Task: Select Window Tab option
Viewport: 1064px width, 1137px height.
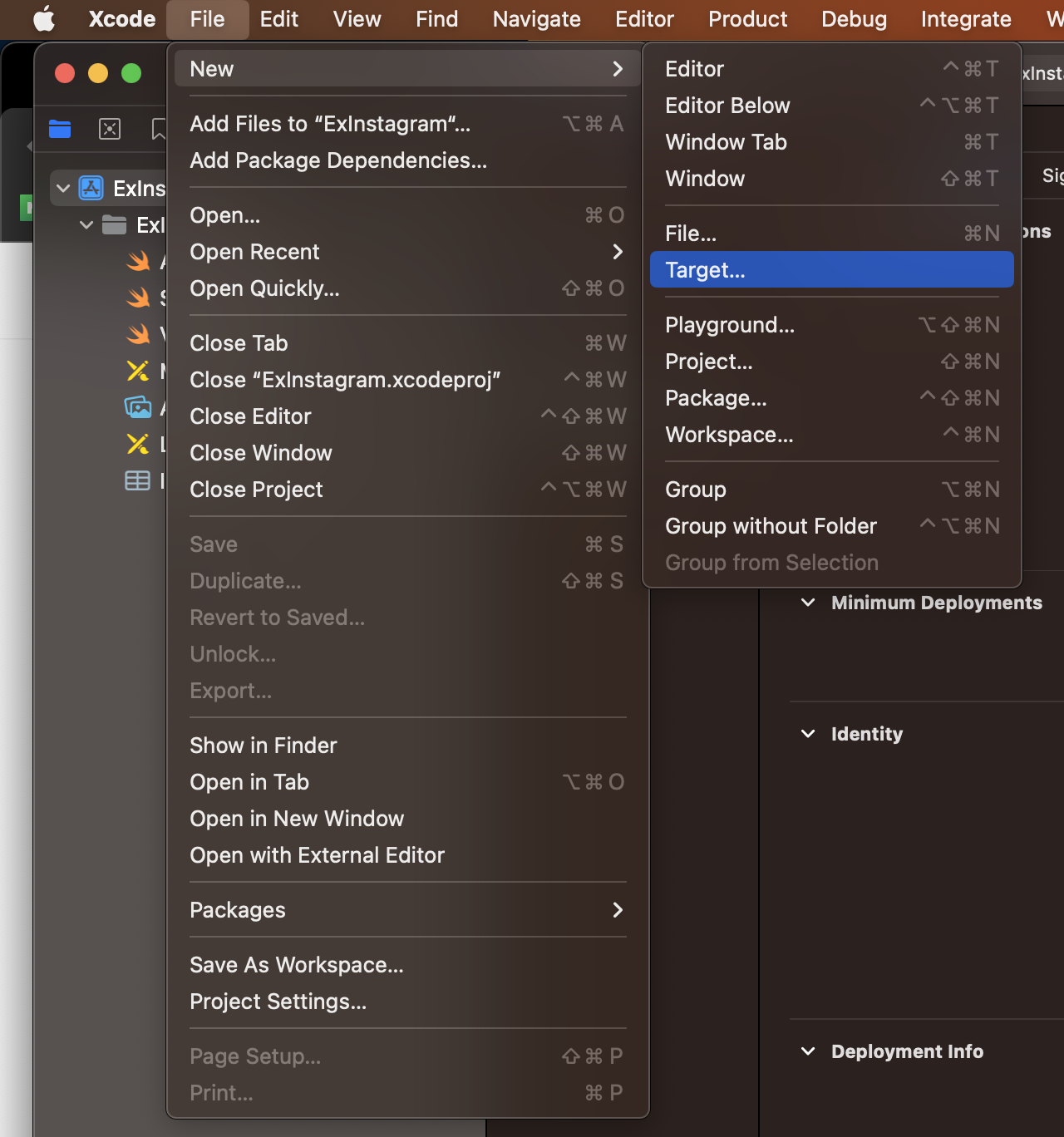Action: (832, 142)
